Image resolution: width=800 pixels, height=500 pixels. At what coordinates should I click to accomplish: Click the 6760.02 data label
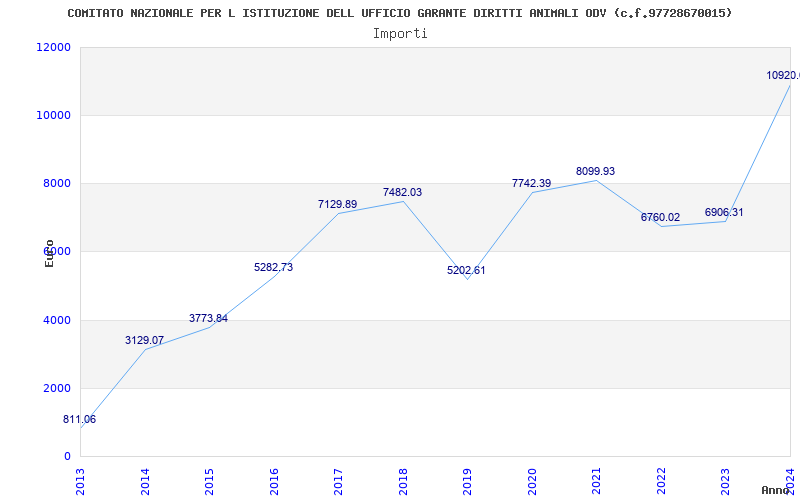pyautogui.click(x=660, y=217)
